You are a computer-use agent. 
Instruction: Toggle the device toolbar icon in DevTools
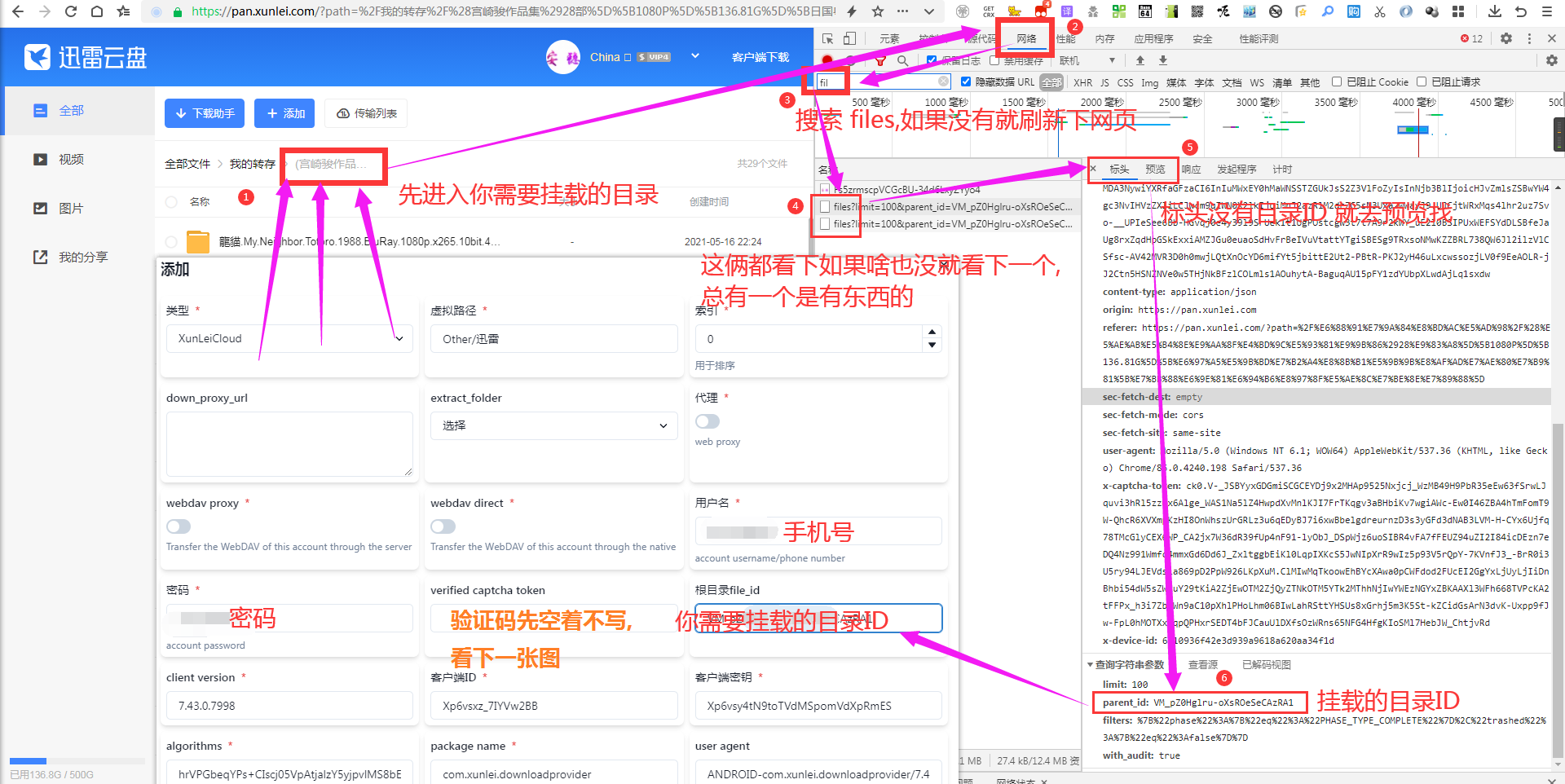click(x=849, y=38)
